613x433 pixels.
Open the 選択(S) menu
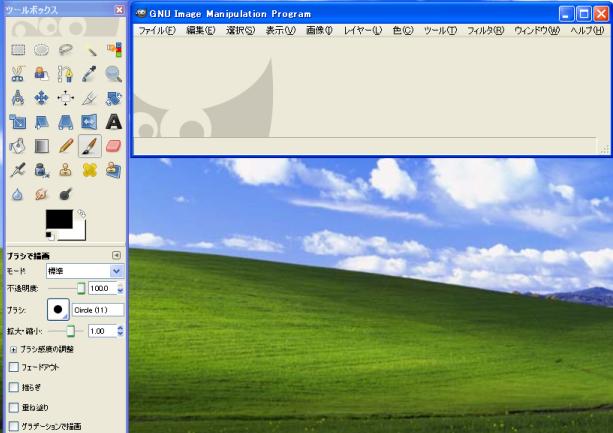pyautogui.click(x=240, y=30)
